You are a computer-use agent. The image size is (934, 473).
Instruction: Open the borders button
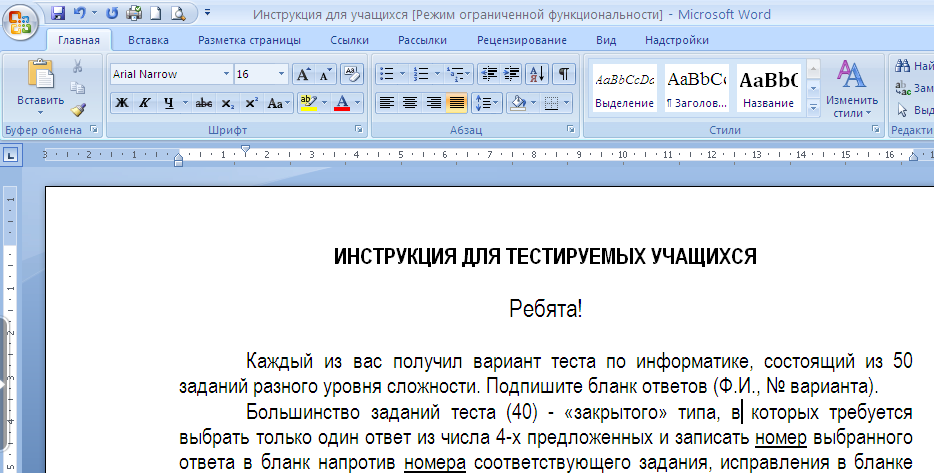(552, 103)
